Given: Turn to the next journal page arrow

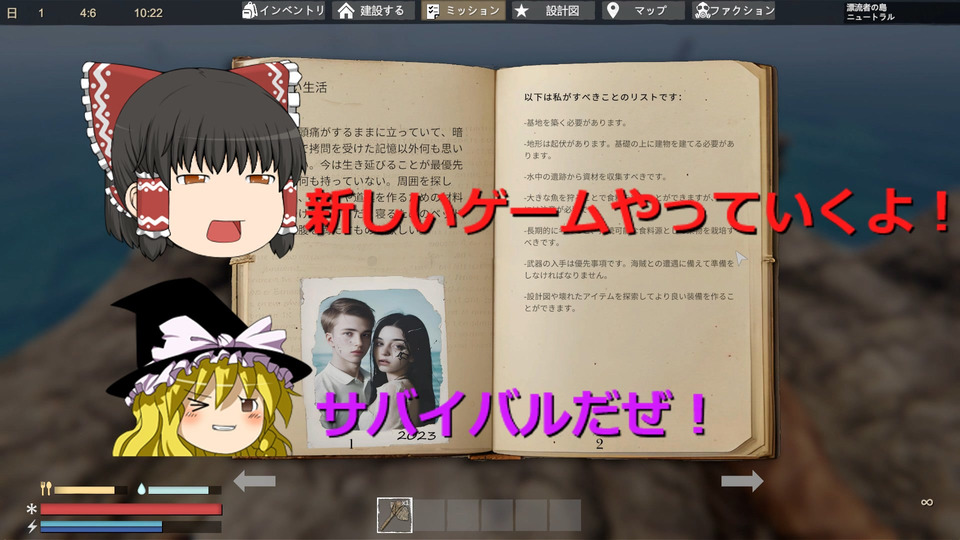Looking at the screenshot, I should point(742,481).
